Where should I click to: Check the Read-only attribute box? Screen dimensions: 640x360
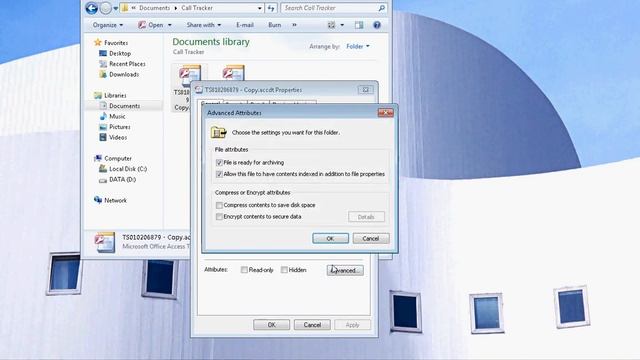click(244, 270)
